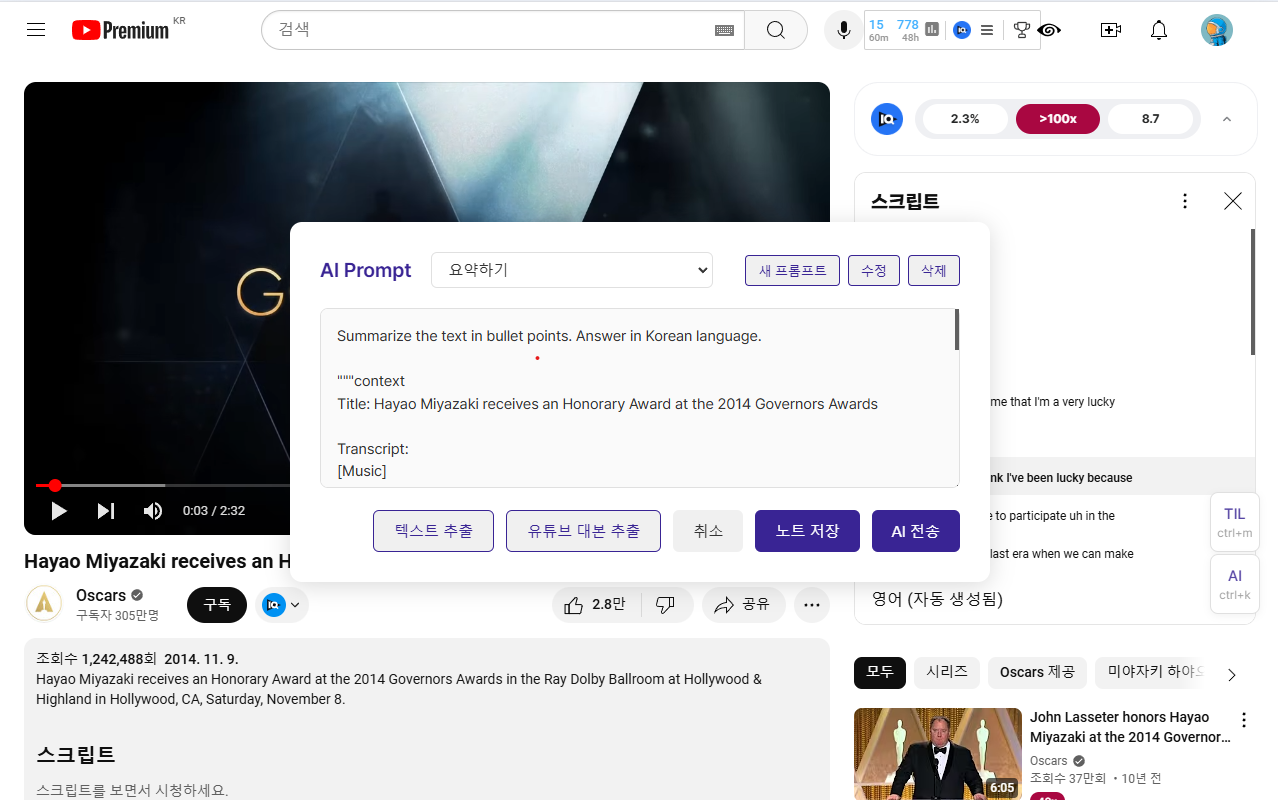Click the 새 프롬프트 button
Screen dimensions: 1280x800
(x=792, y=271)
